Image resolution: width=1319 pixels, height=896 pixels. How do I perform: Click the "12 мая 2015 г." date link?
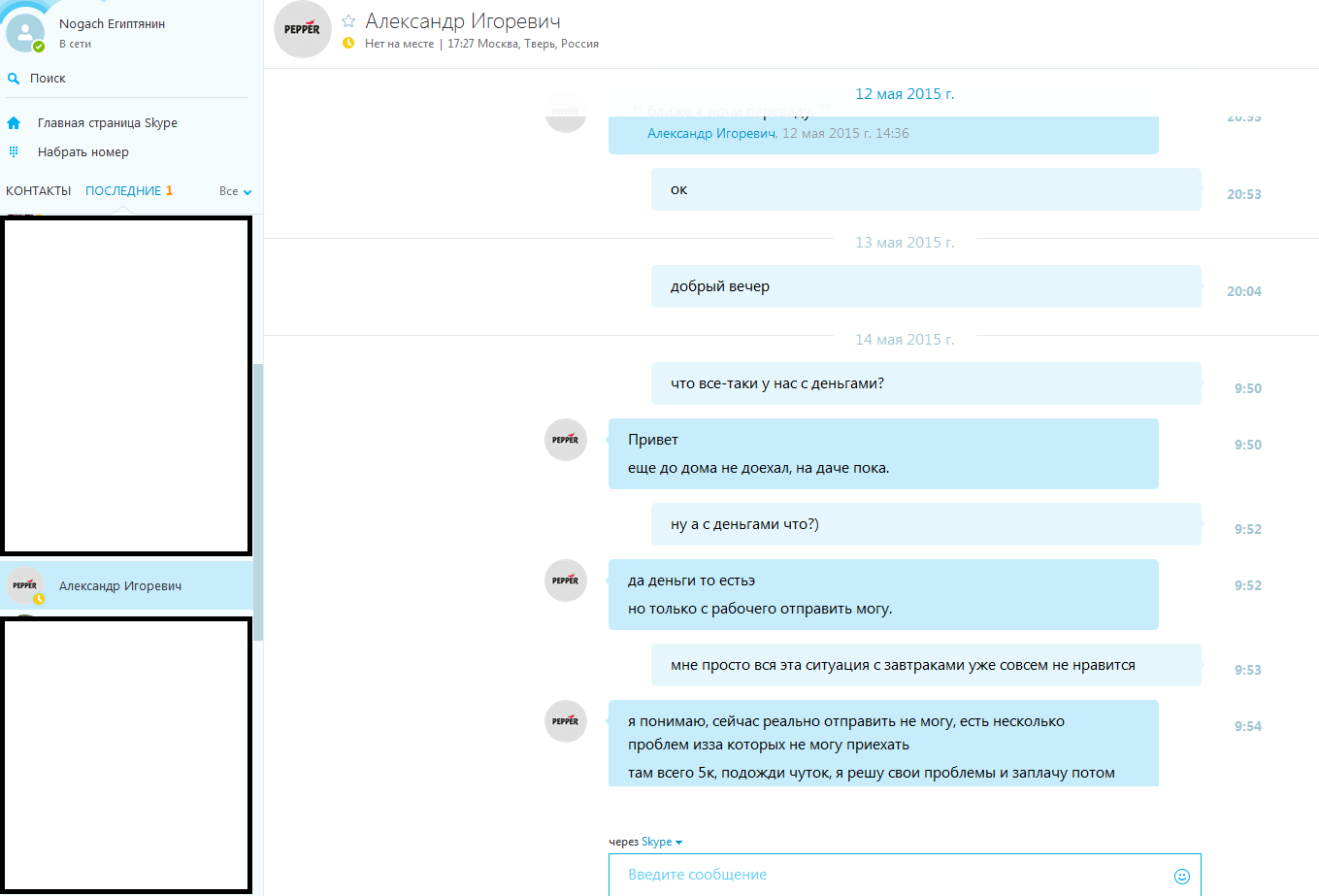(905, 94)
